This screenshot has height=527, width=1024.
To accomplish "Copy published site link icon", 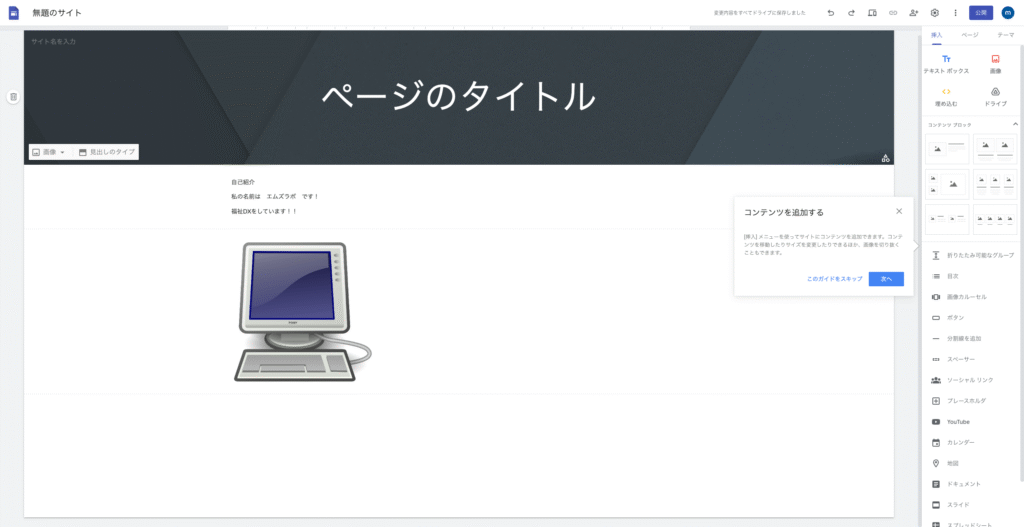I will [x=893, y=12].
